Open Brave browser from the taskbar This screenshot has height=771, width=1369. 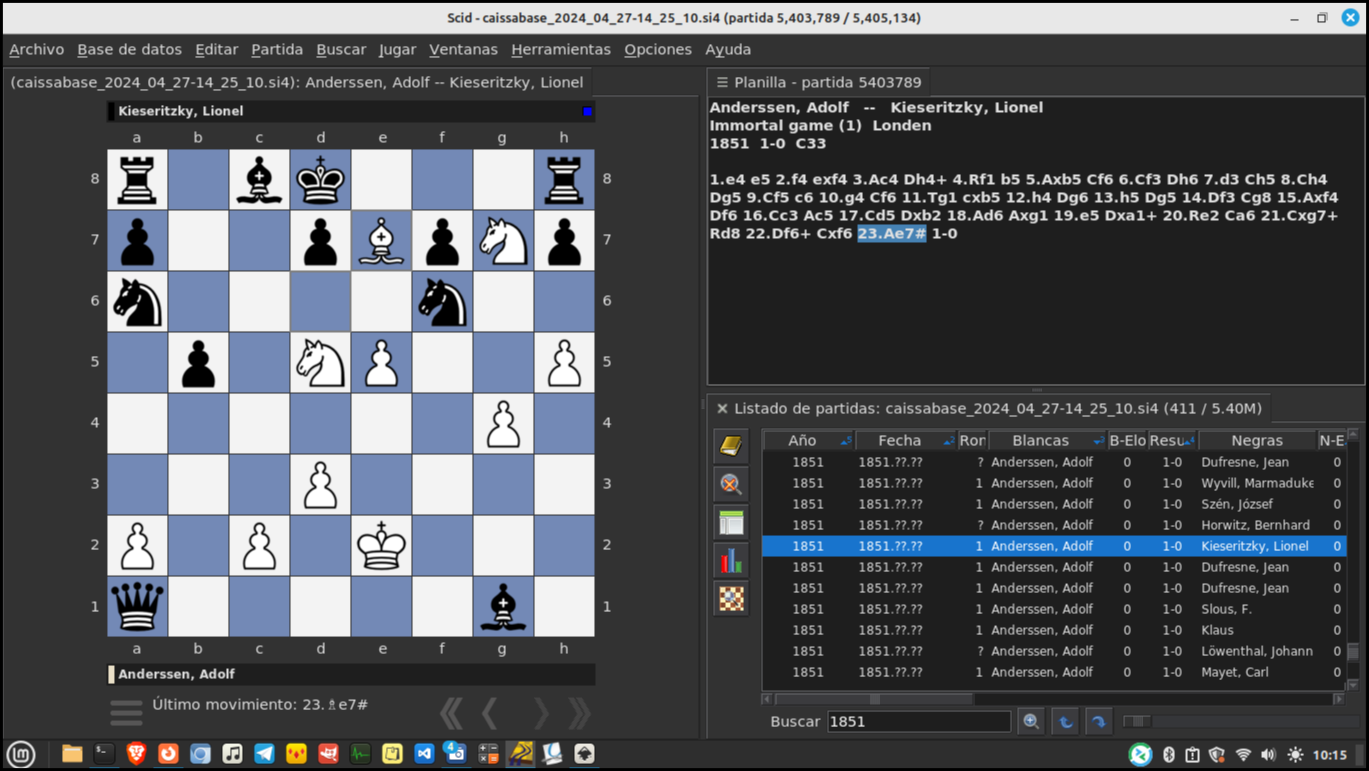click(x=136, y=754)
